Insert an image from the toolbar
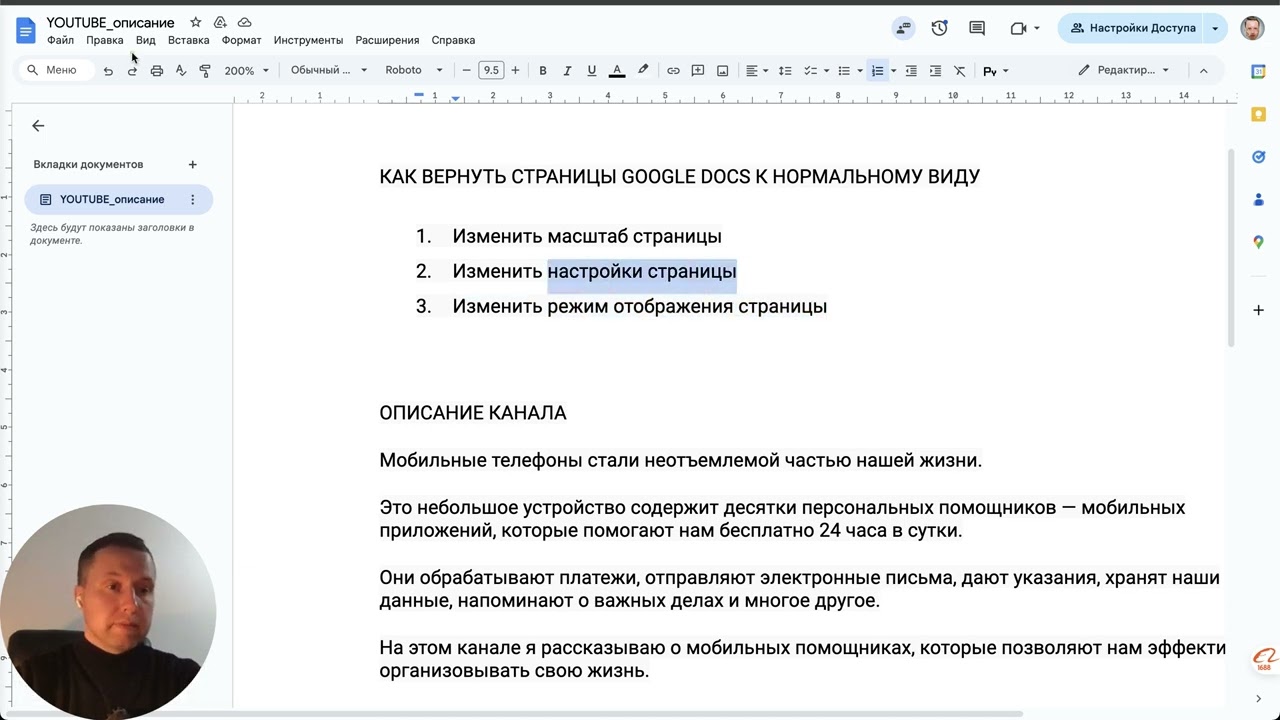 coord(722,71)
